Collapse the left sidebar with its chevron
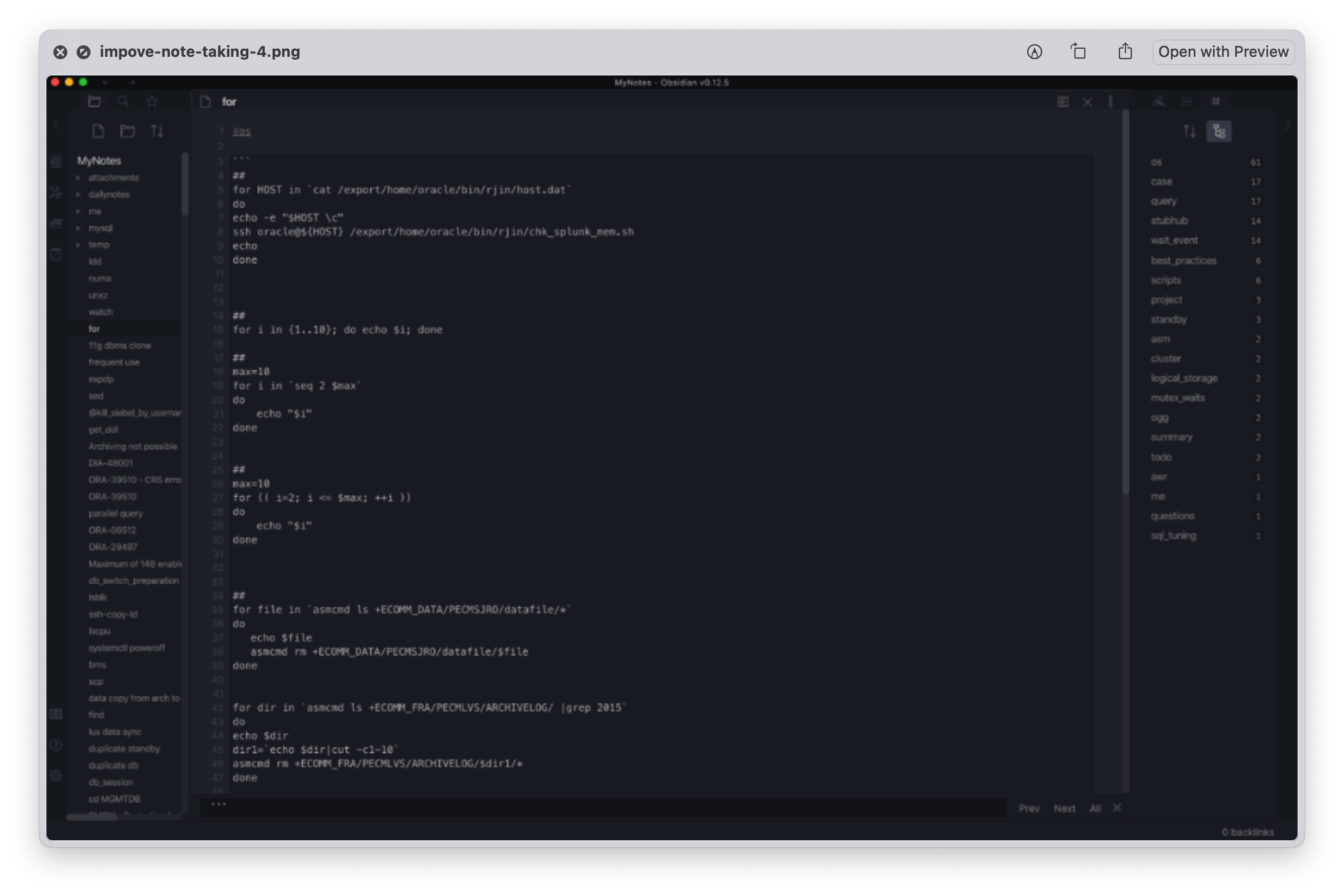Viewport: 1344px width, 896px height. point(56,125)
